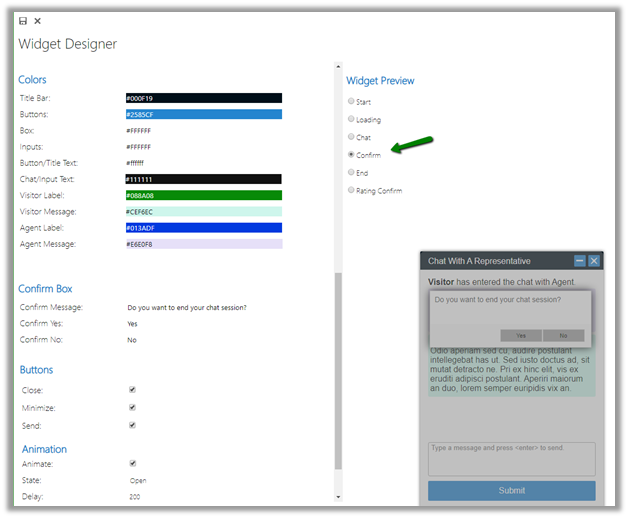
Task: Select the Rating Confirm preview option
Action: [x=351, y=190]
